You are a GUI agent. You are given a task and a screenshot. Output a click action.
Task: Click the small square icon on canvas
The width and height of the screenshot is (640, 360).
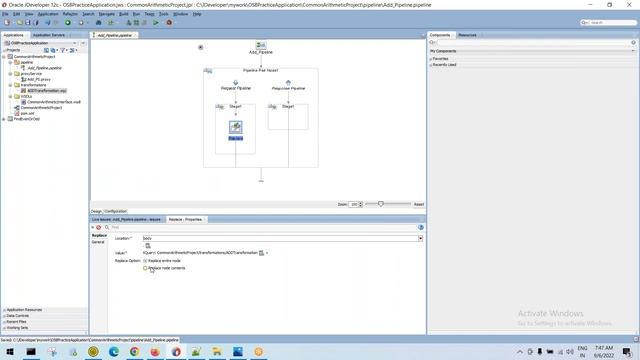[200, 47]
